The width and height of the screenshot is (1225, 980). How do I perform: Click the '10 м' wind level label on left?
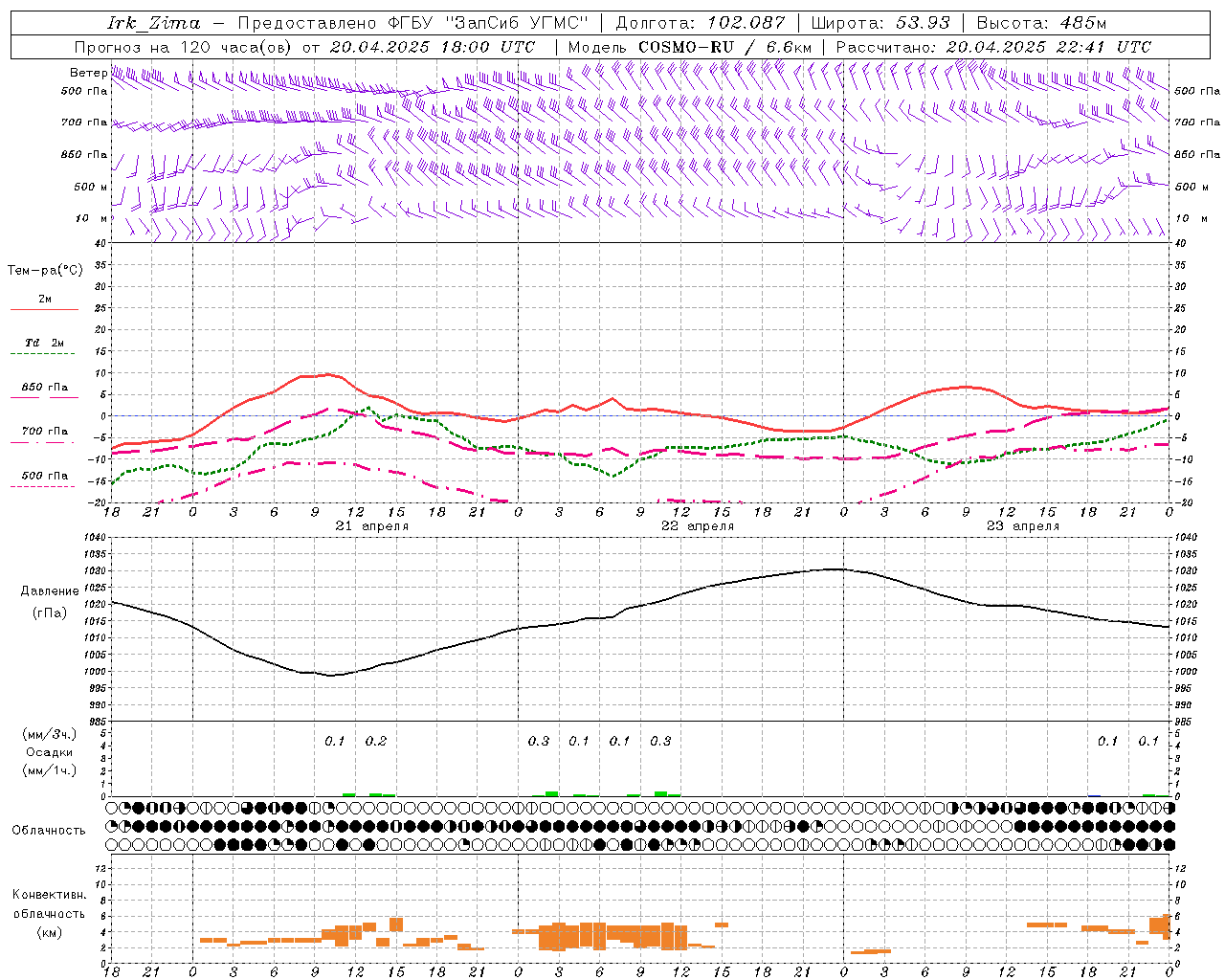coord(92,218)
